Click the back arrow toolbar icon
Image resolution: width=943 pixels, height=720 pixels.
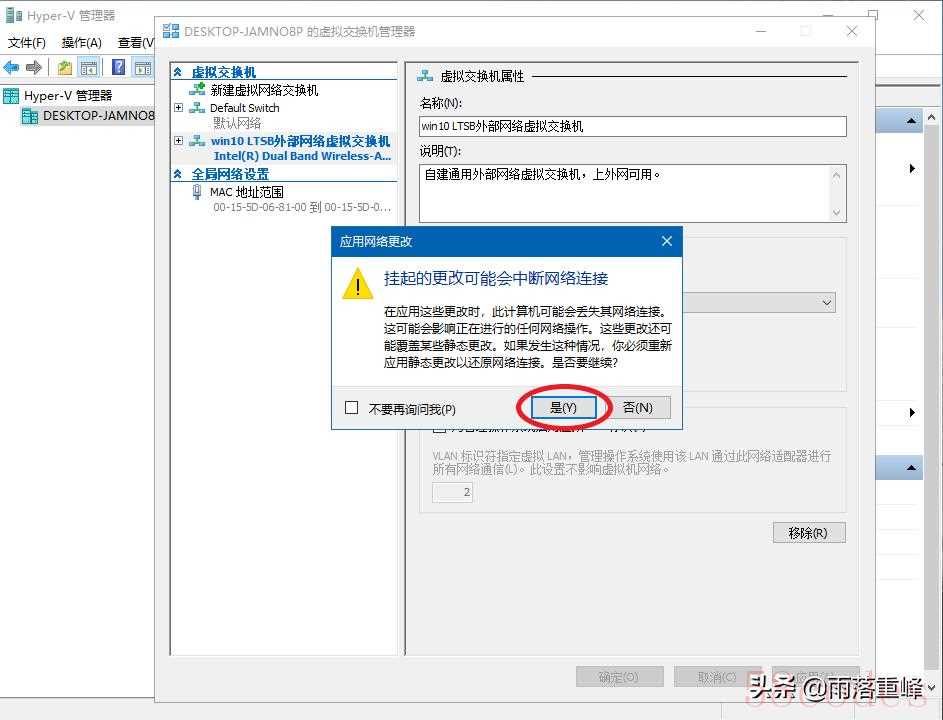[11, 67]
